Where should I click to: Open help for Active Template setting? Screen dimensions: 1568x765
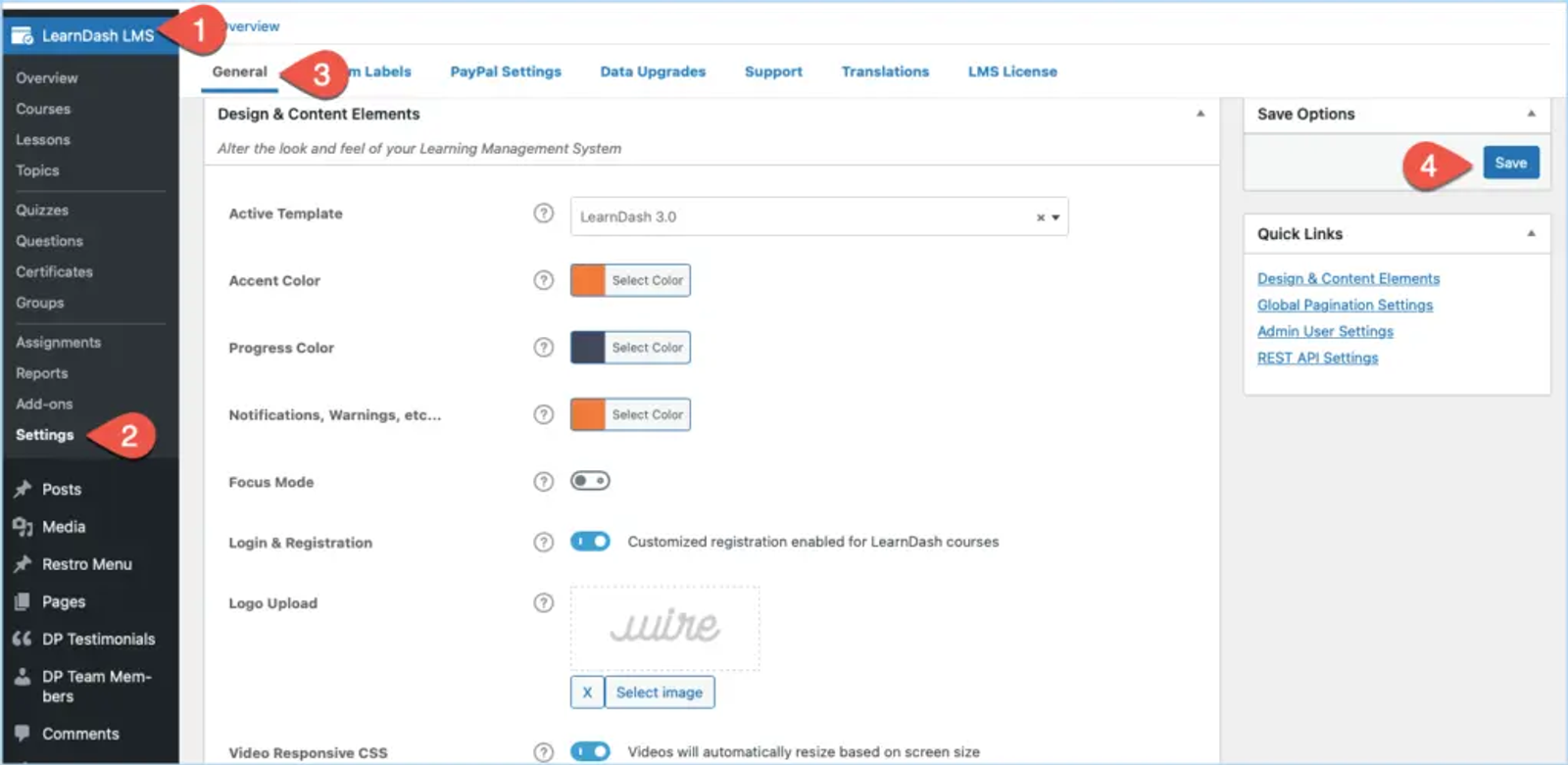tap(544, 214)
